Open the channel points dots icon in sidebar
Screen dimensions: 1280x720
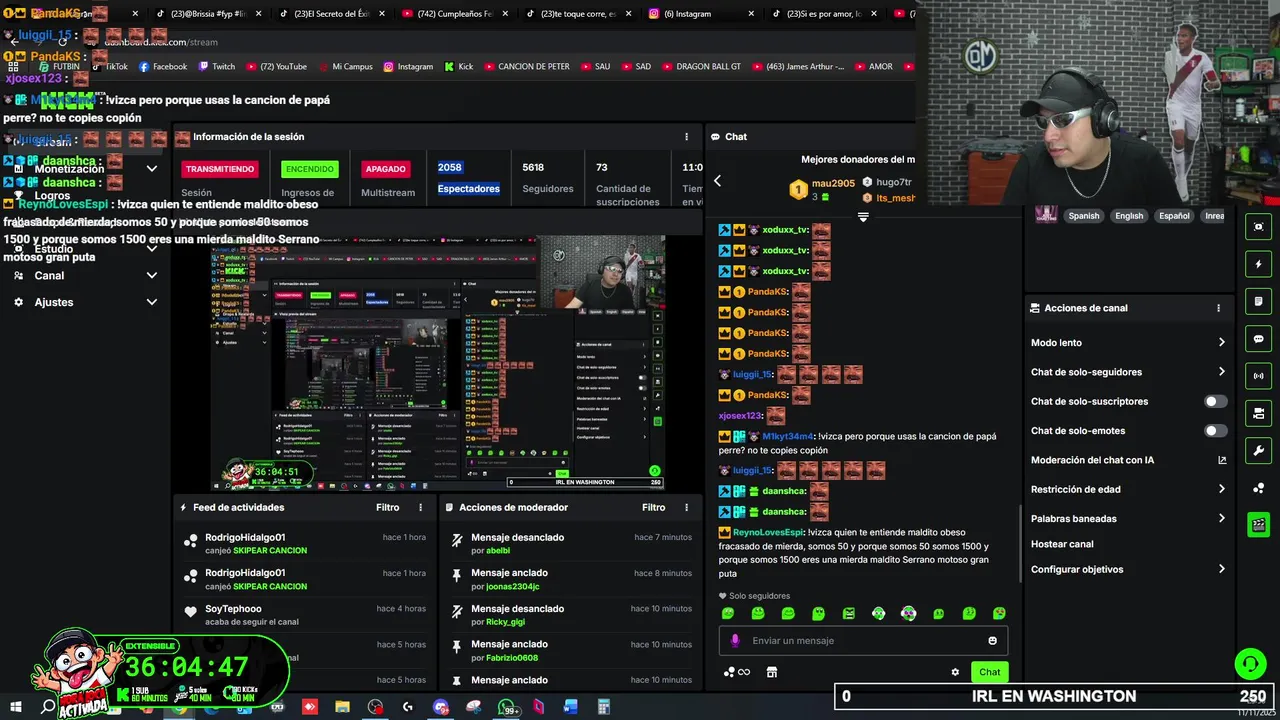pos(1258,488)
